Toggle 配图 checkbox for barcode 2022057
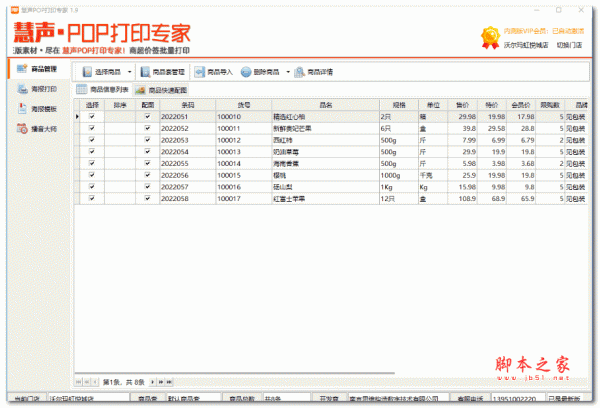The height and width of the screenshot is (408, 600). click(x=147, y=187)
